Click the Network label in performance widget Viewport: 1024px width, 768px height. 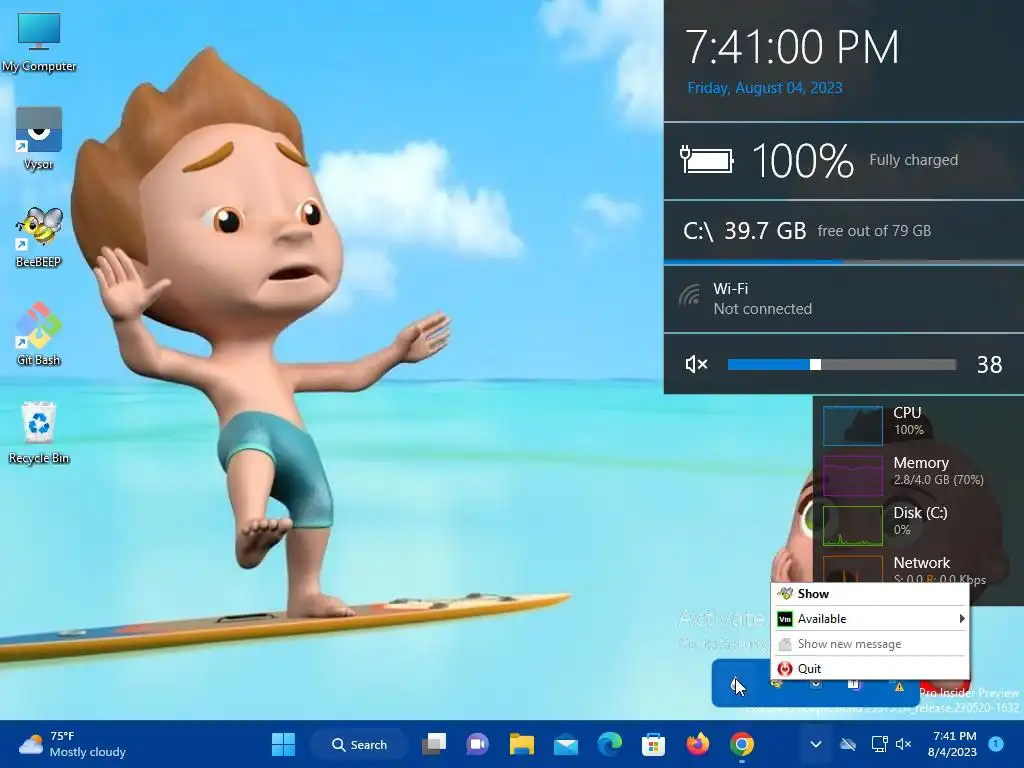click(921, 562)
